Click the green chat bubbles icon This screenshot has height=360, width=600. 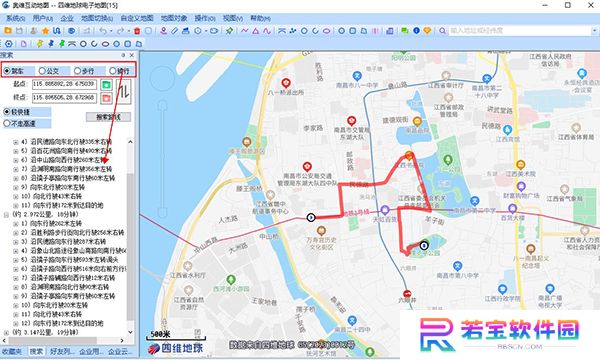pos(405,31)
